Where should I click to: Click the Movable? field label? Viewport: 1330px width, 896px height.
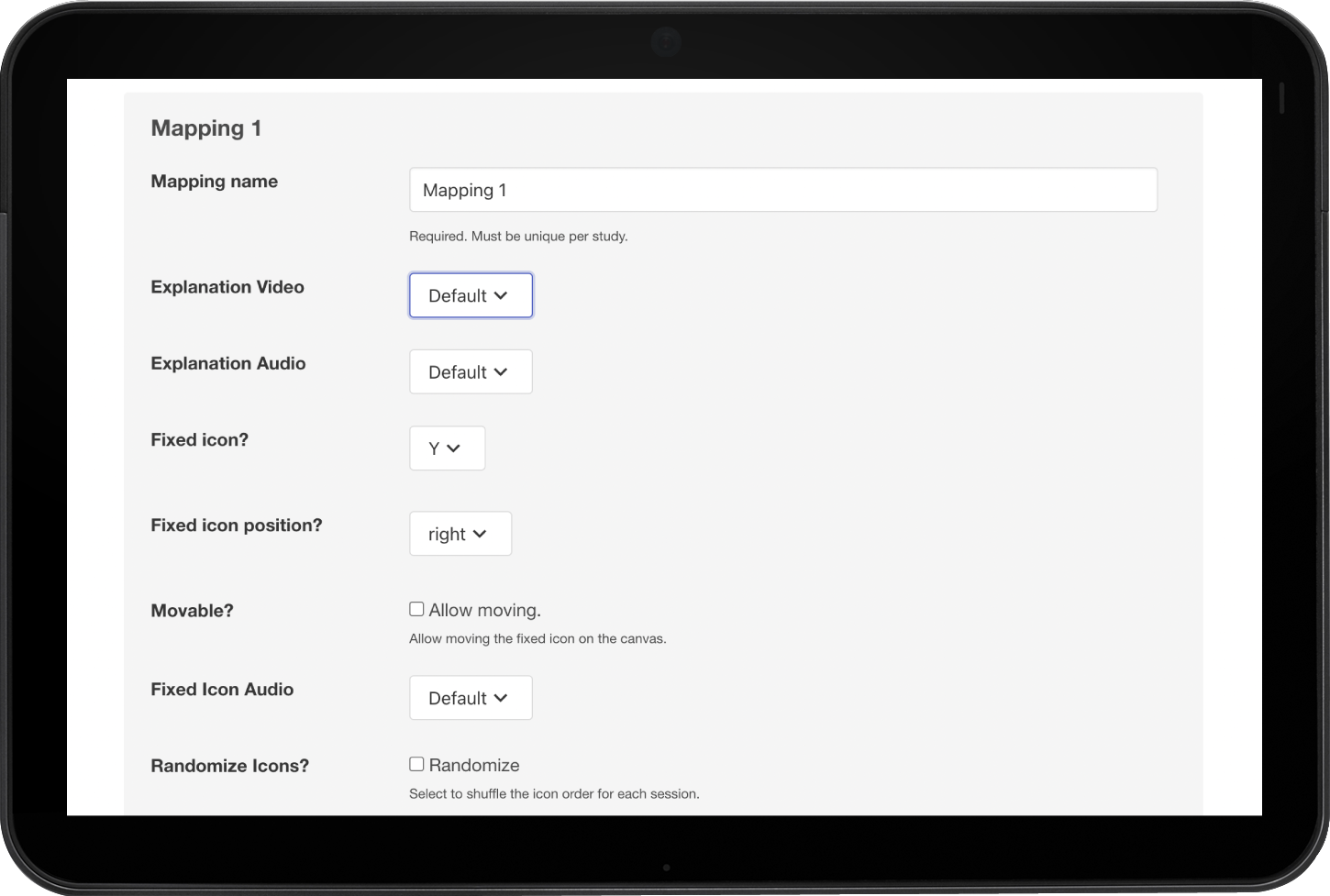[192, 610]
